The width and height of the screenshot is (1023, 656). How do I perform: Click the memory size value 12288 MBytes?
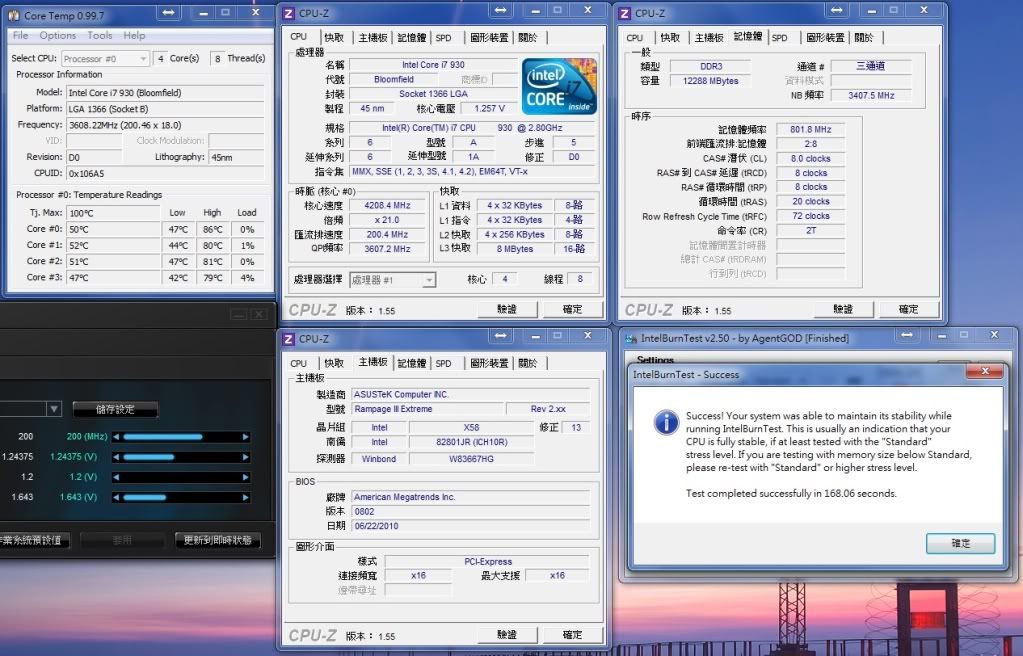[x=710, y=81]
